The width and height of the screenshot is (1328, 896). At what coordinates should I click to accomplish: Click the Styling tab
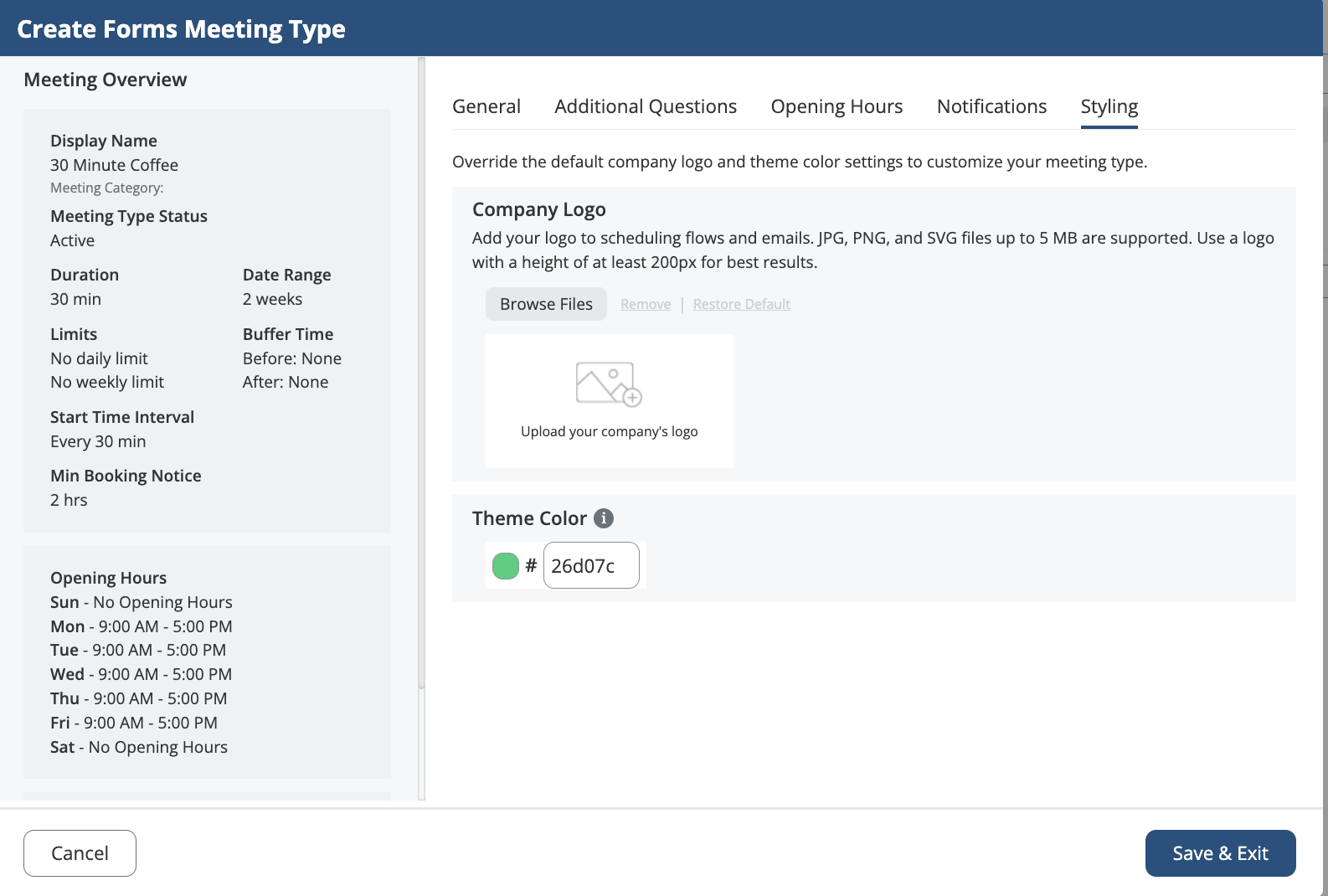coord(1109,106)
